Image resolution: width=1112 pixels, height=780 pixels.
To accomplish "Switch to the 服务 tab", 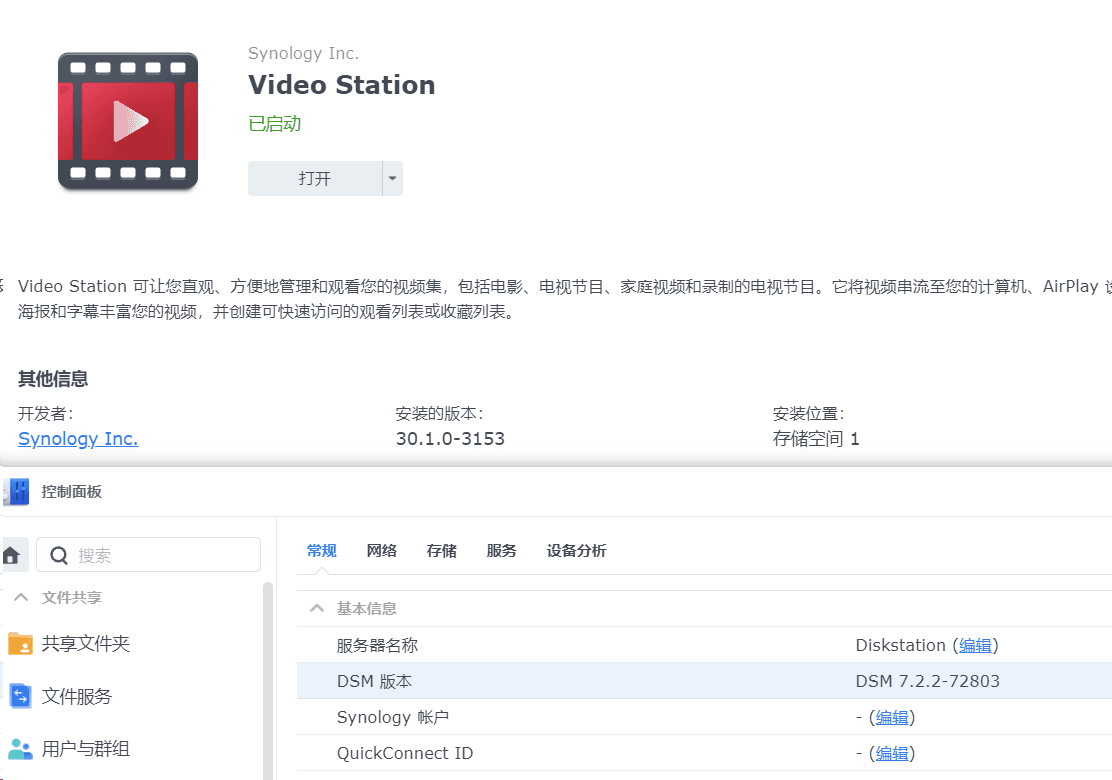I will pyautogui.click(x=501, y=551).
